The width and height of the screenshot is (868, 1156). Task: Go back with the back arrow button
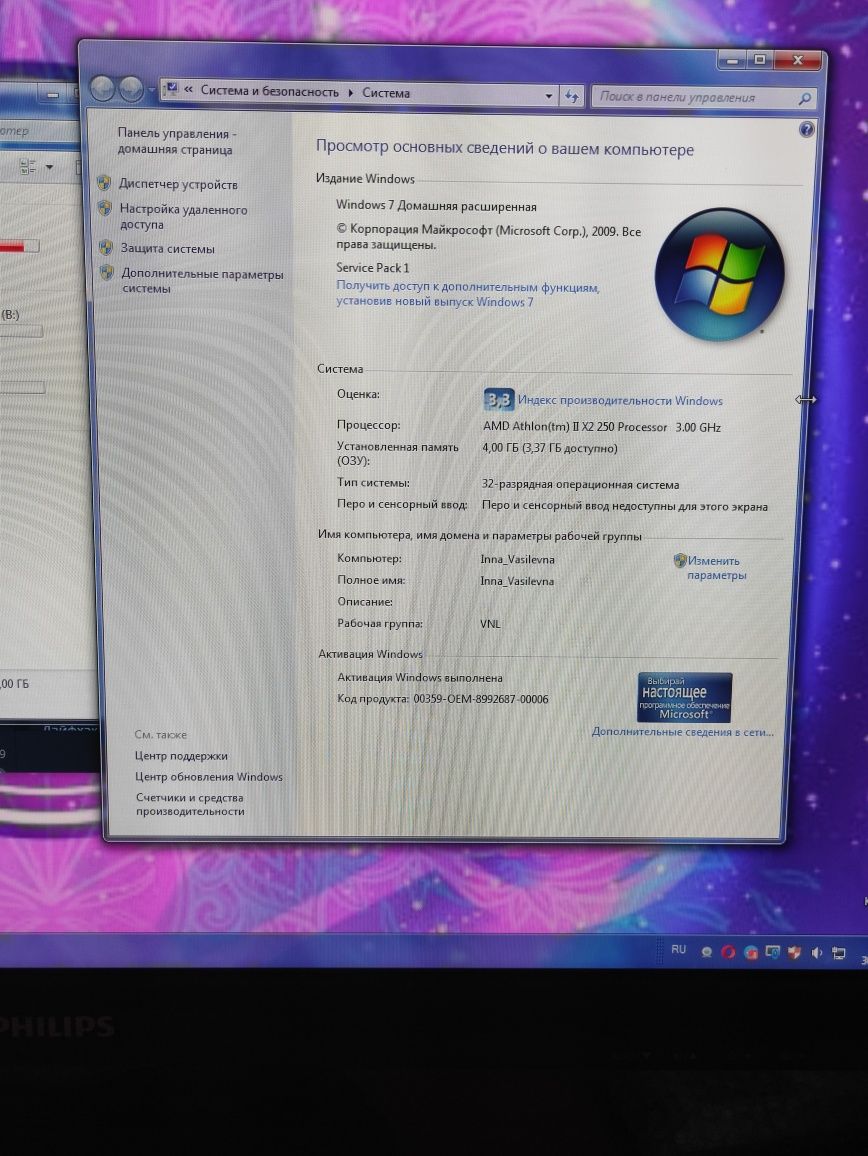(x=102, y=89)
